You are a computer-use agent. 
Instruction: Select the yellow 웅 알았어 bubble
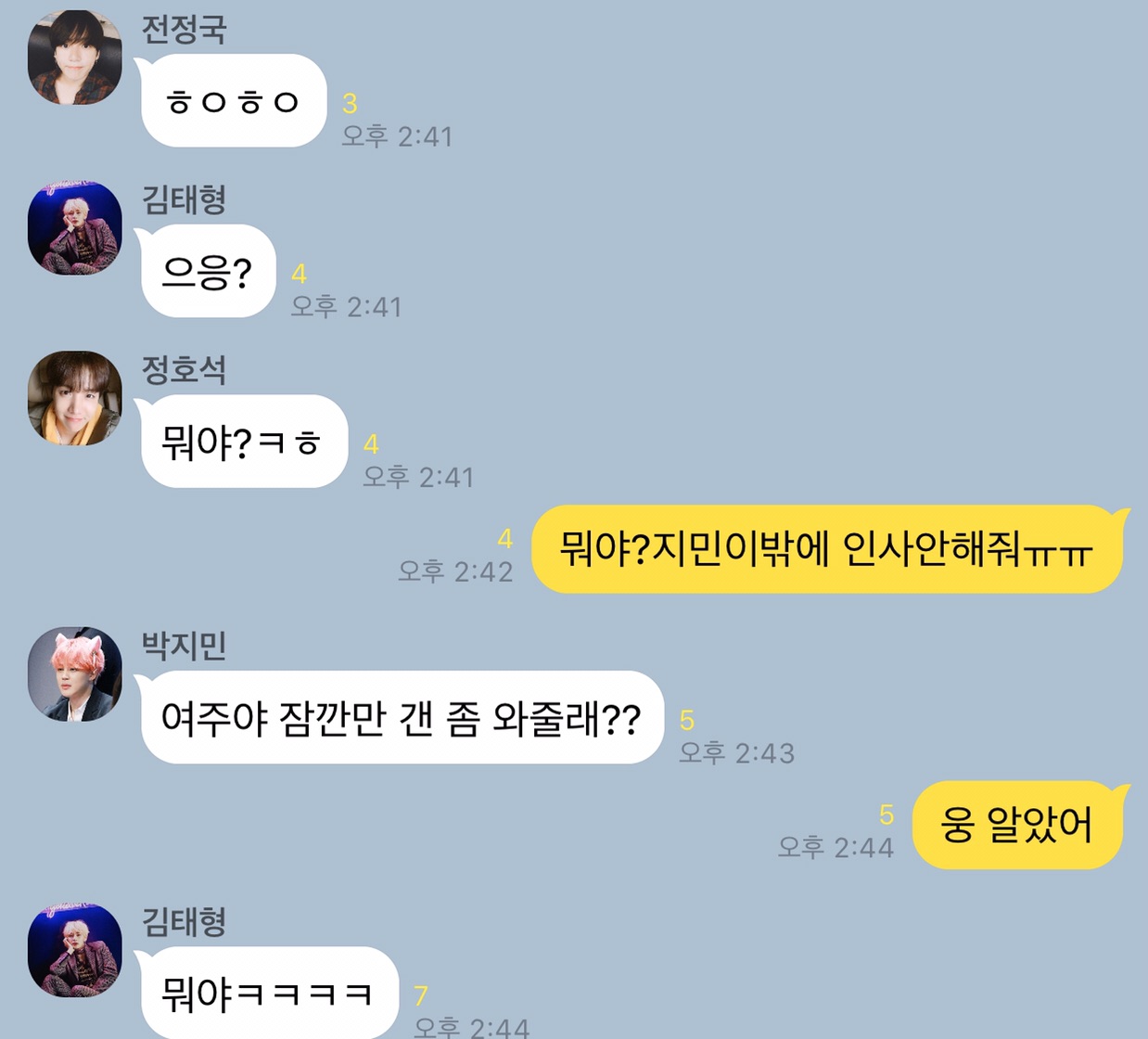click(x=1020, y=825)
